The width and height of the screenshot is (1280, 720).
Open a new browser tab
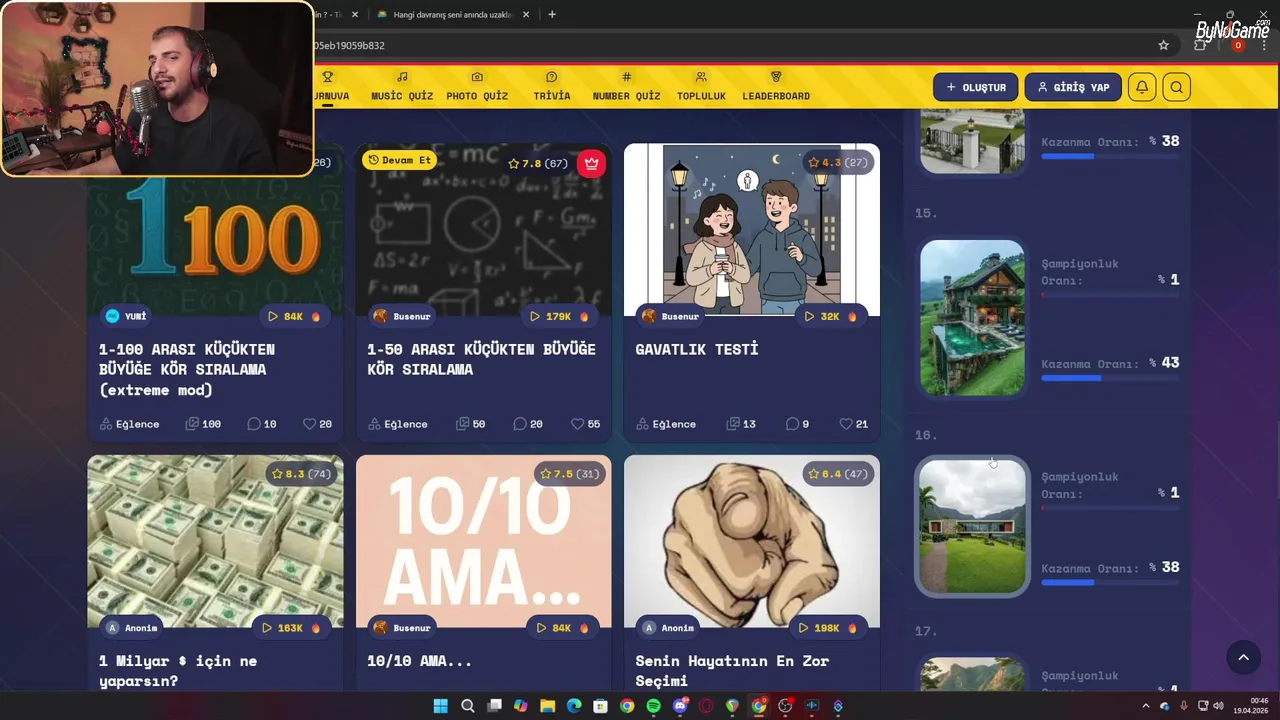tap(552, 14)
